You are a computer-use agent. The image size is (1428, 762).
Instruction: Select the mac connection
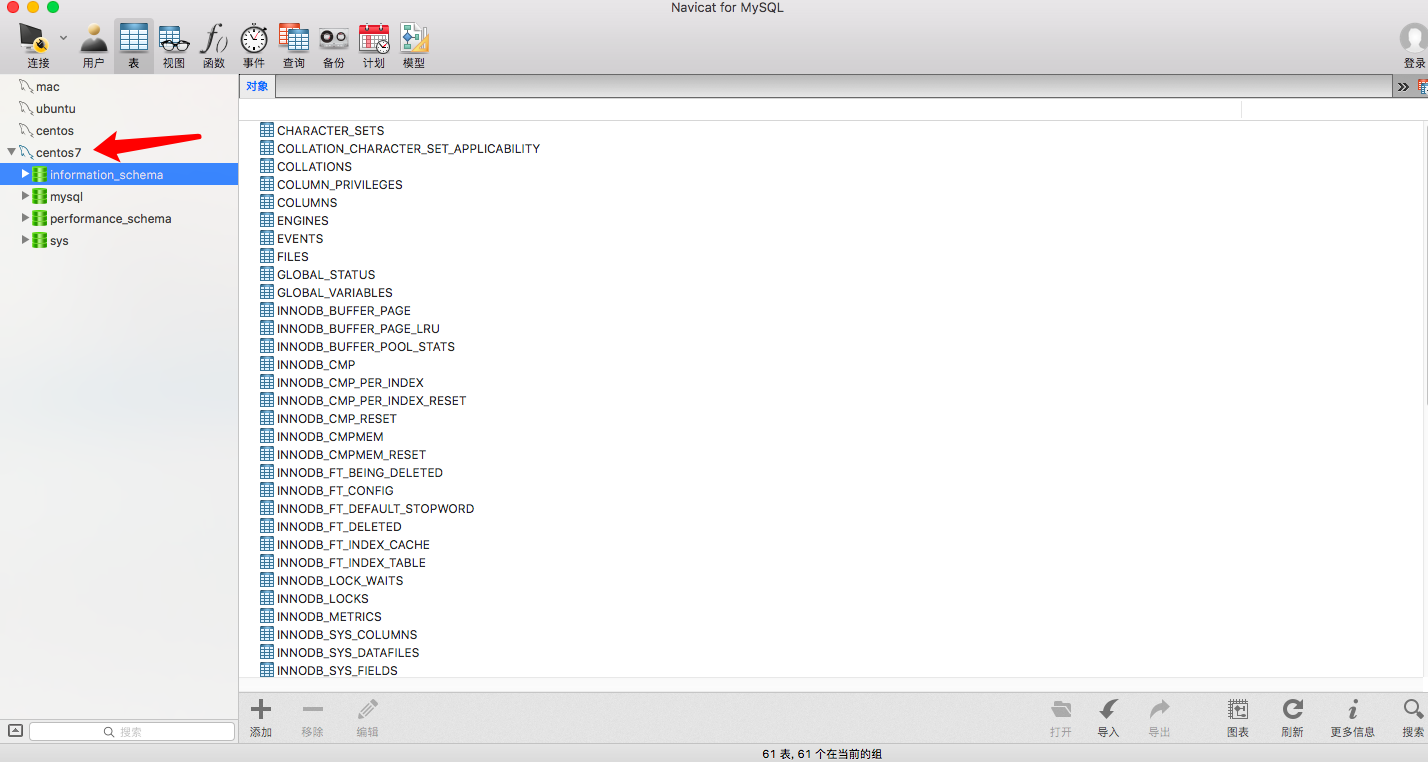coord(48,87)
